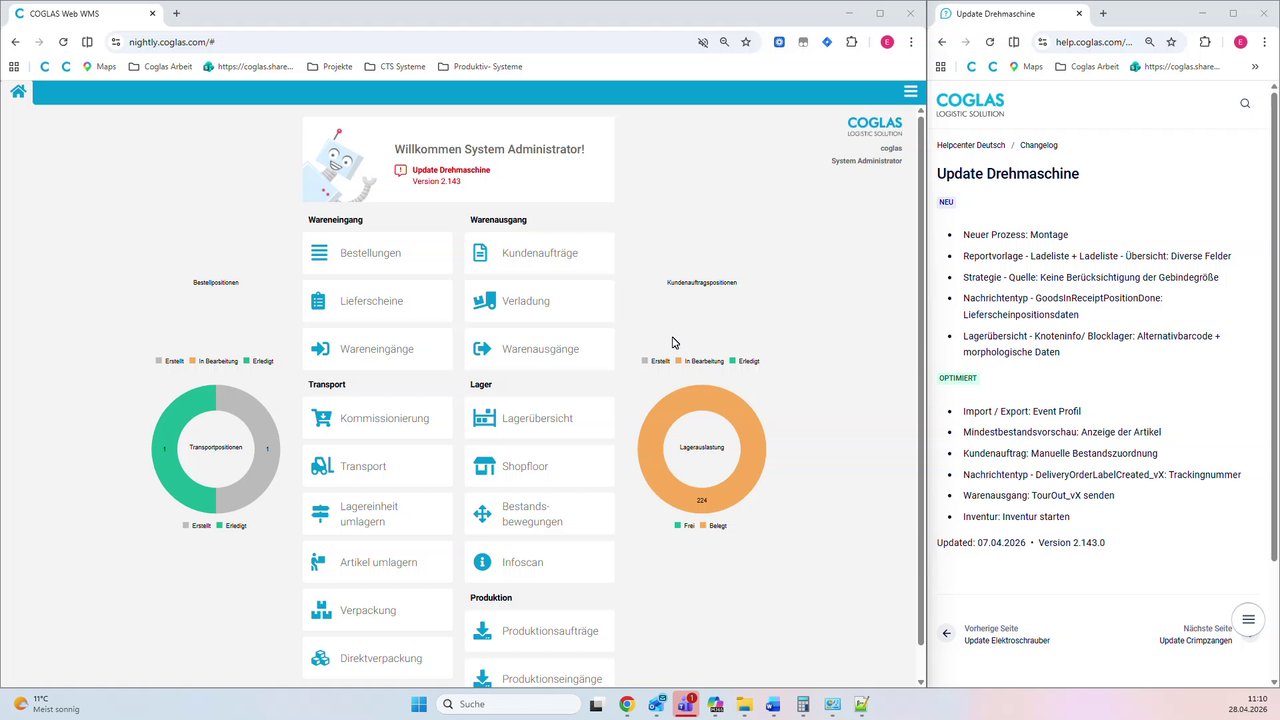
Task: Open the Transport forklift tile
Action: 377,466
